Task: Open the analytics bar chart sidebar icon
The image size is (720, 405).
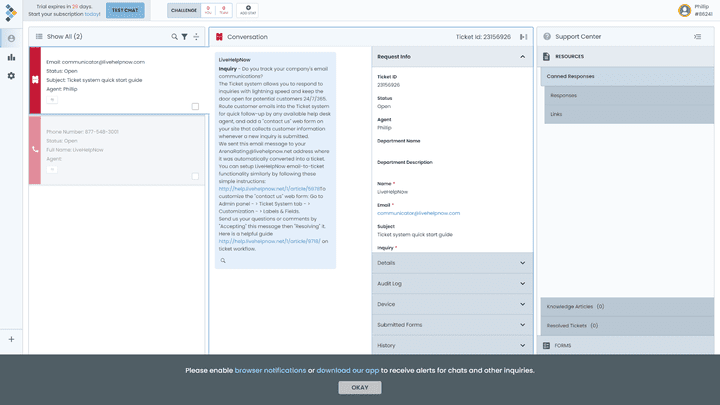Action: (11, 57)
